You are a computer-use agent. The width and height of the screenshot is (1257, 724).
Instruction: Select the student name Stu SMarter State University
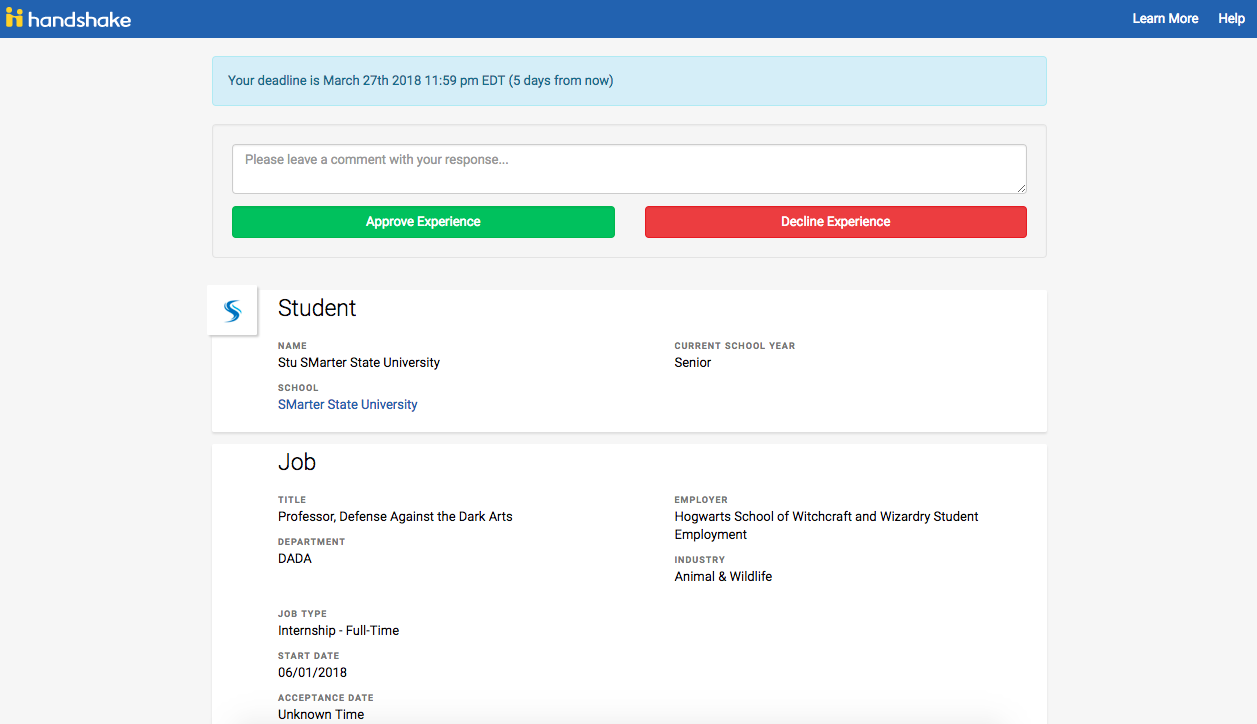359,363
